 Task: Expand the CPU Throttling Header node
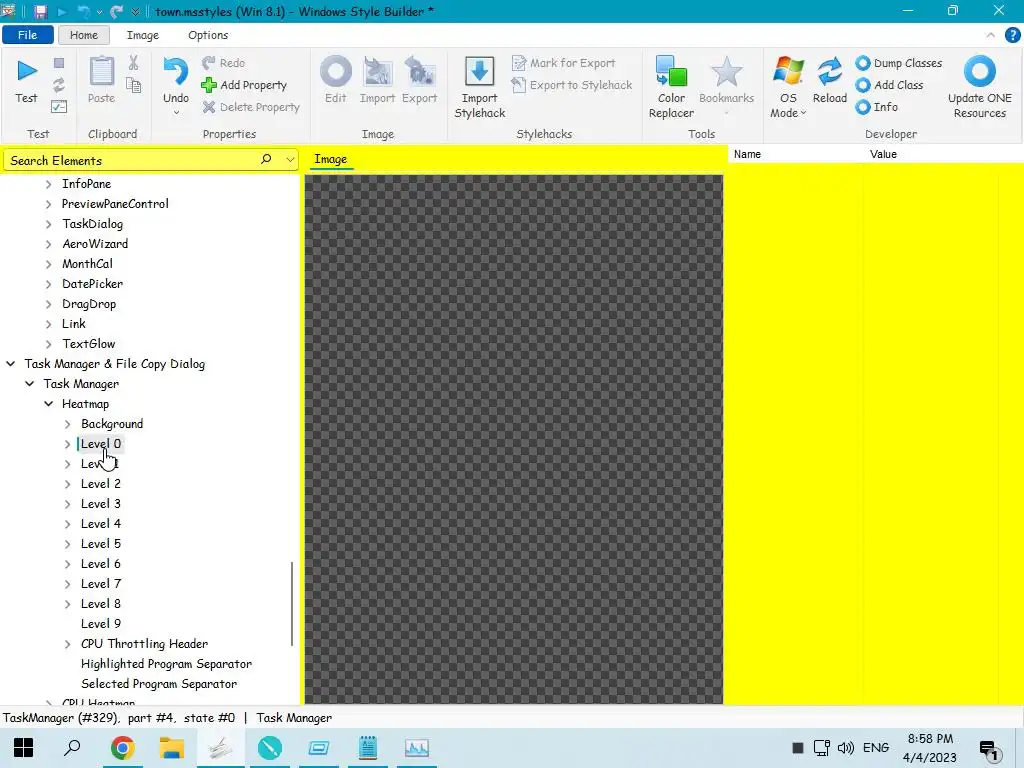[67, 644]
